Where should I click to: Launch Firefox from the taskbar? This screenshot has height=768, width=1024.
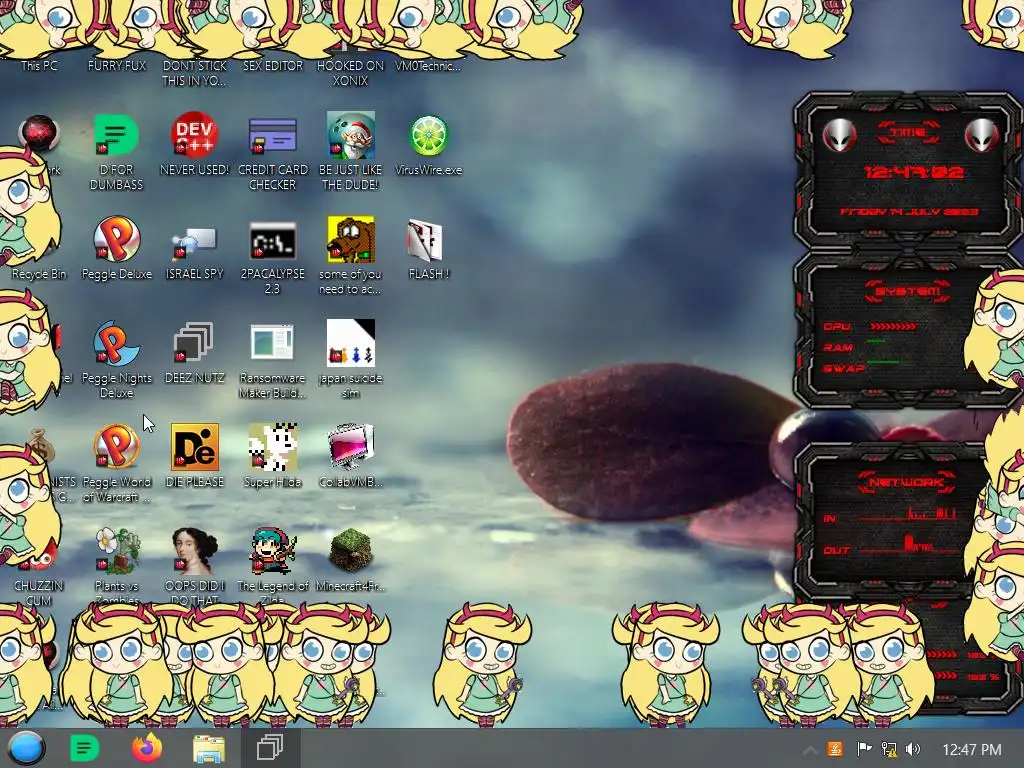coord(147,748)
